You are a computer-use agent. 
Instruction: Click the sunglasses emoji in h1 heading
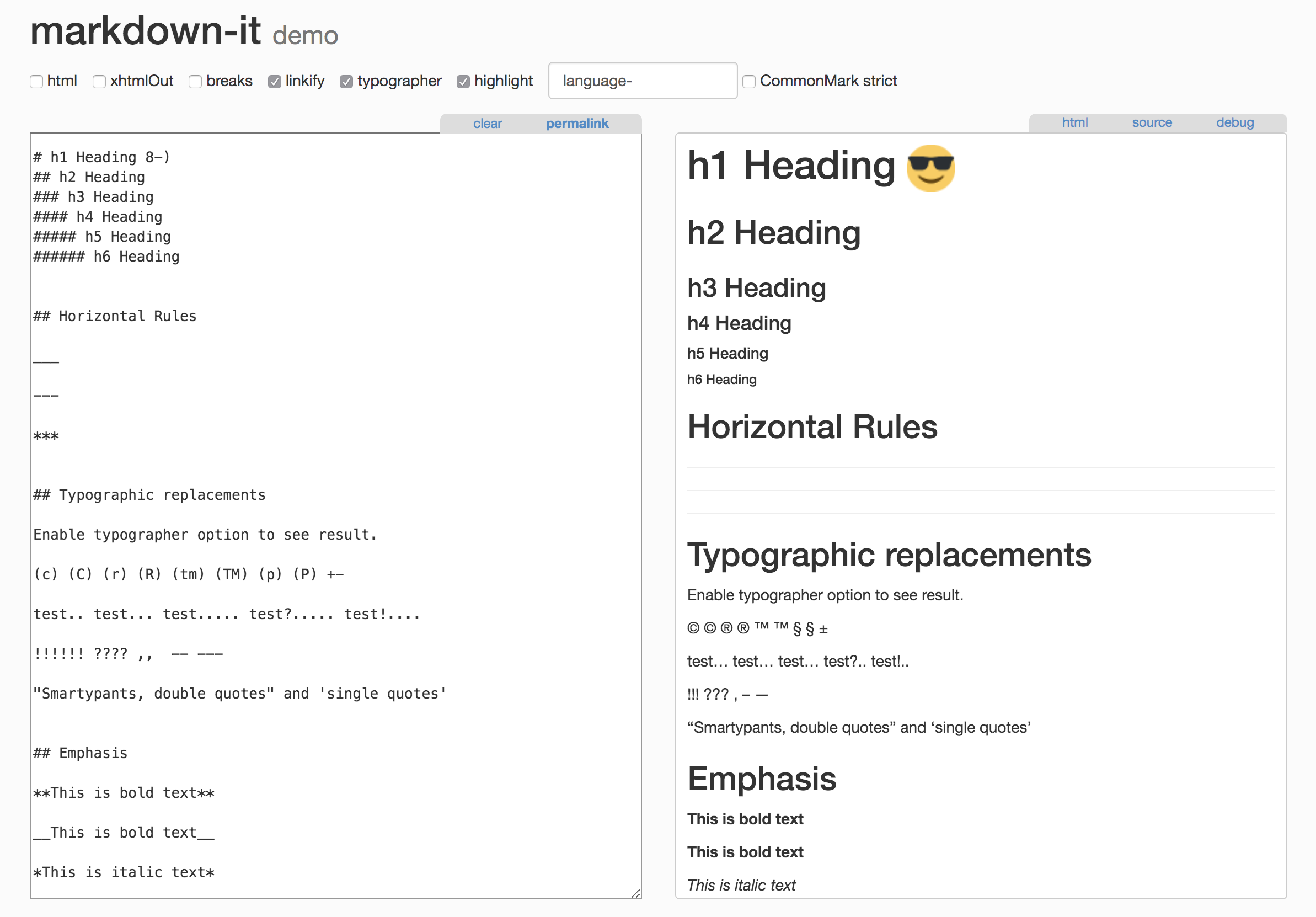(930, 168)
